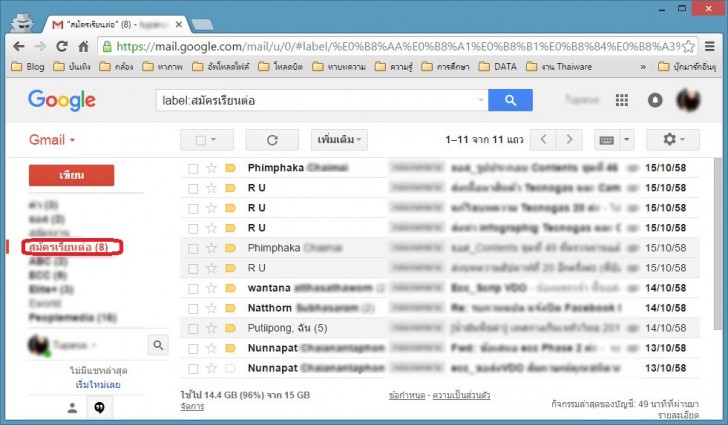The image size is (728, 425).
Task: Open the account profile avatar
Action: [688, 100]
